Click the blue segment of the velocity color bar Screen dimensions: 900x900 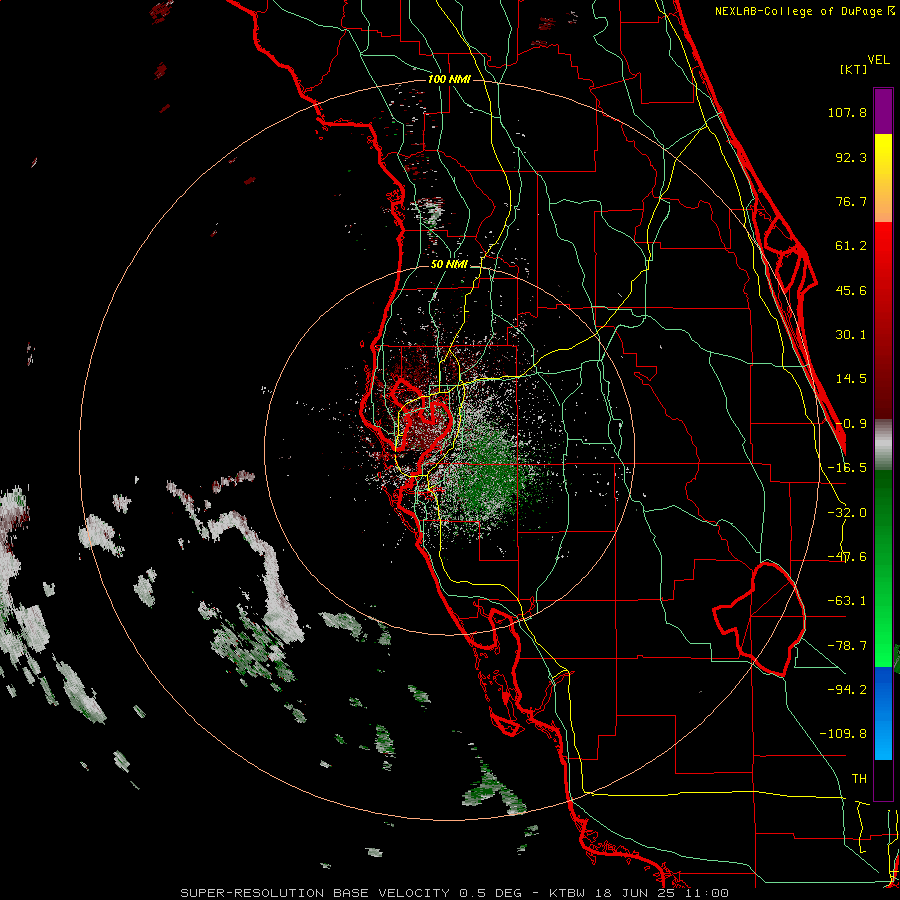click(883, 713)
